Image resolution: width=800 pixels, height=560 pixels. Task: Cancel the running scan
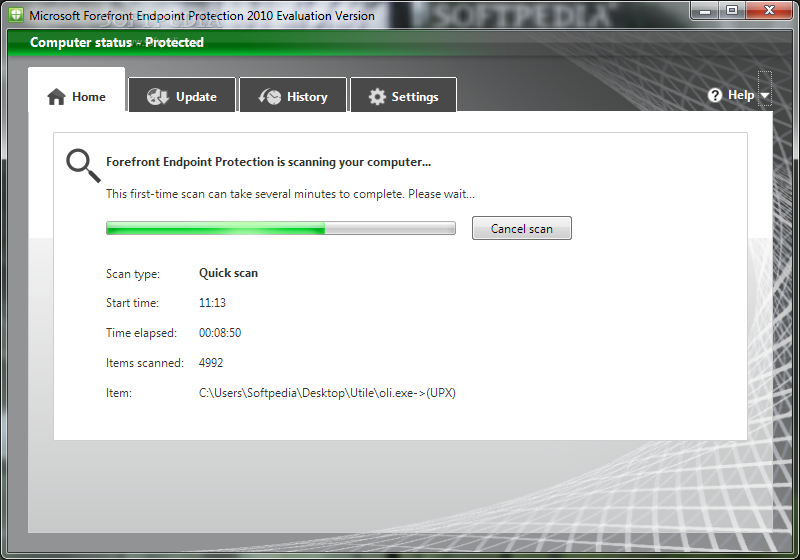tap(521, 228)
